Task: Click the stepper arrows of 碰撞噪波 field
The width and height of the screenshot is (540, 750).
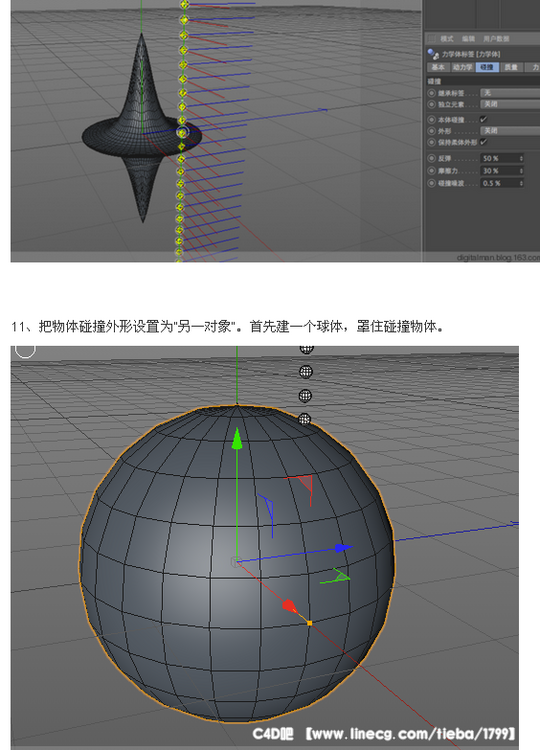Action: click(x=521, y=183)
